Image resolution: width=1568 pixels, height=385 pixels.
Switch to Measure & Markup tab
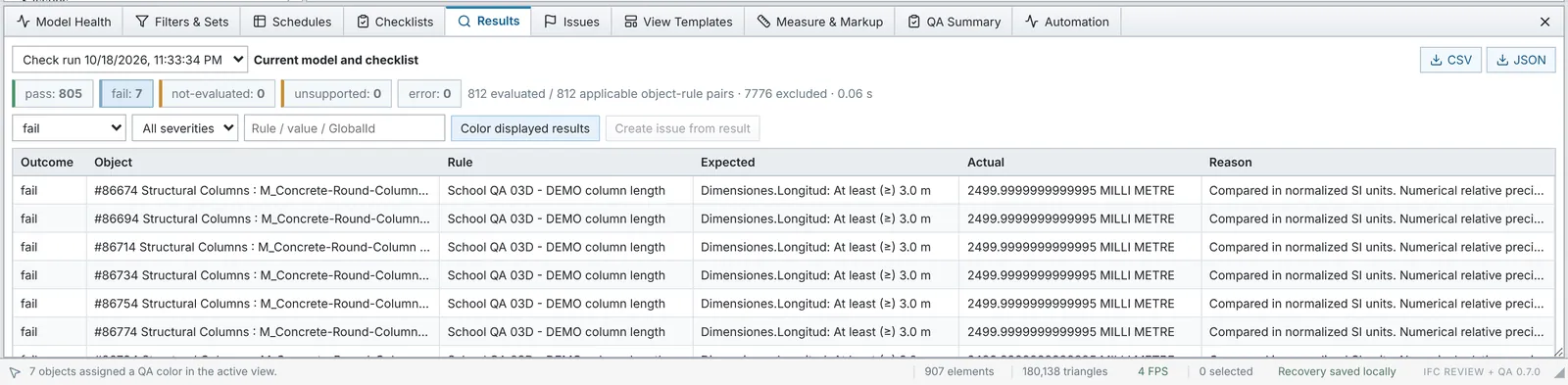pos(819,22)
